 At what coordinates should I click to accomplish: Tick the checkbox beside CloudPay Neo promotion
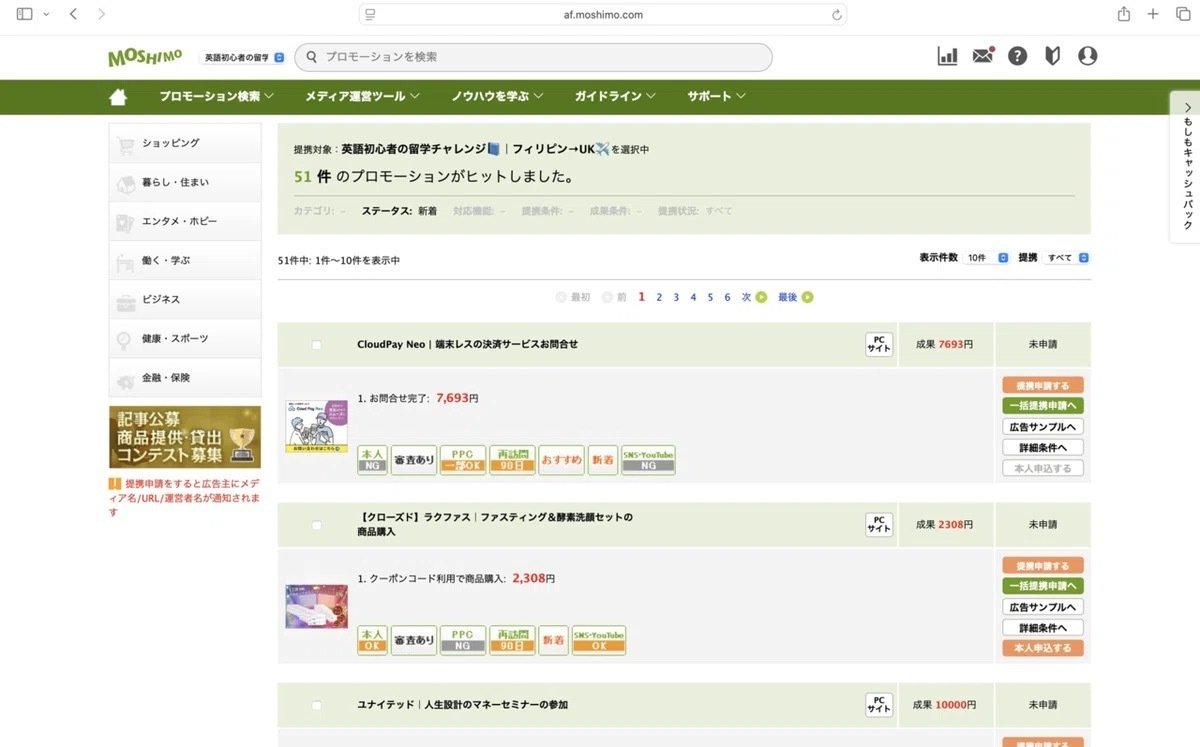click(x=316, y=344)
